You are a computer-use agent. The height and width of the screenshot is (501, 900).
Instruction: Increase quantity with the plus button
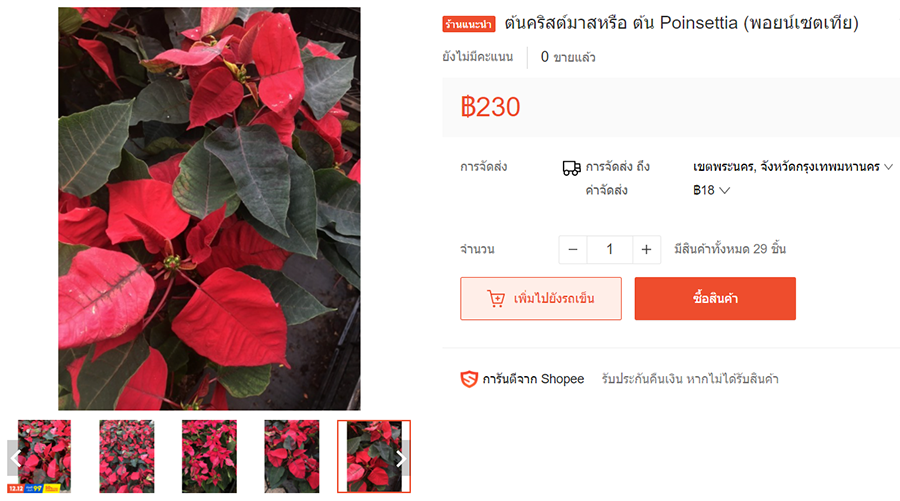click(x=646, y=250)
